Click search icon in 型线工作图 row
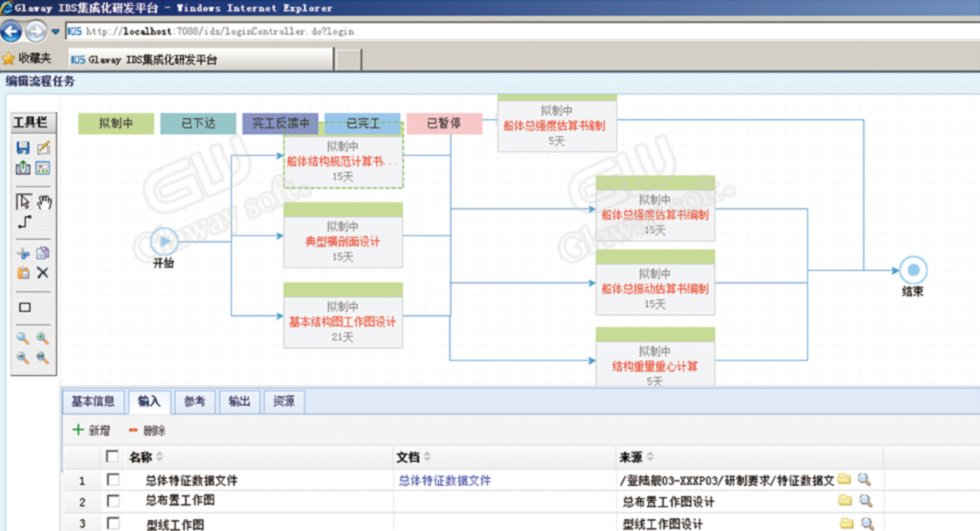The height and width of the screenshot is (531, 980). click(x=867, y=524)
